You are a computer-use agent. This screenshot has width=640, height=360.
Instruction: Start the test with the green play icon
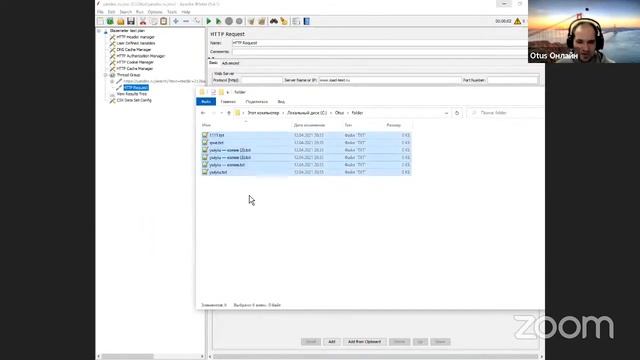pyautogui.click(x=209, y=21)
